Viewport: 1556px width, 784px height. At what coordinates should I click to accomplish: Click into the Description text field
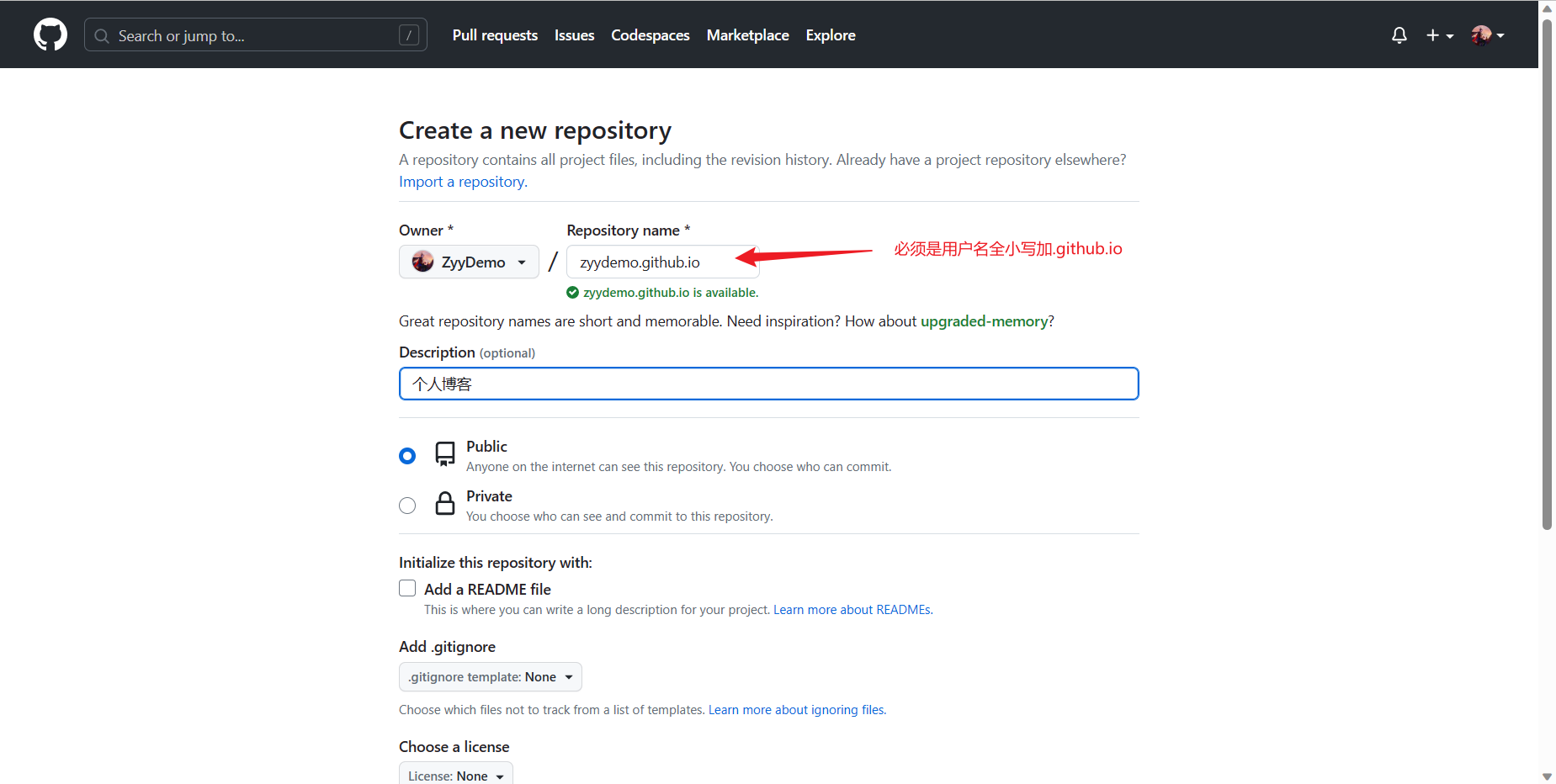(769, 384)
